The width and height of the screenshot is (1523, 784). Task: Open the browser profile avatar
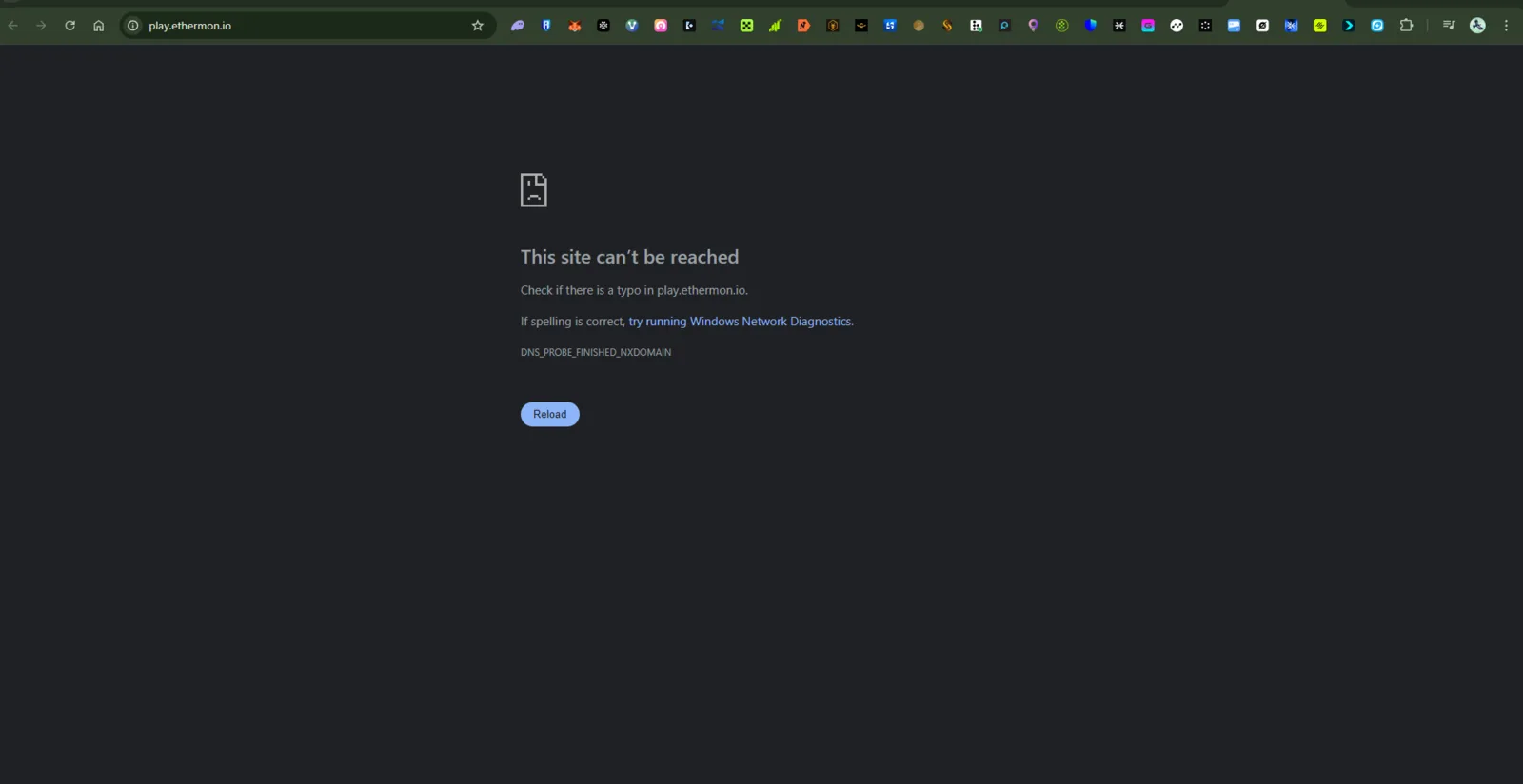tap(1477, 26)
